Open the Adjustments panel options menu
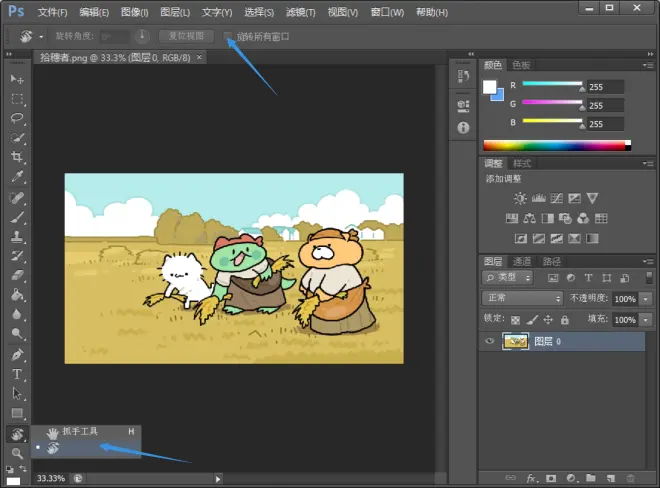 pos(648,163)
